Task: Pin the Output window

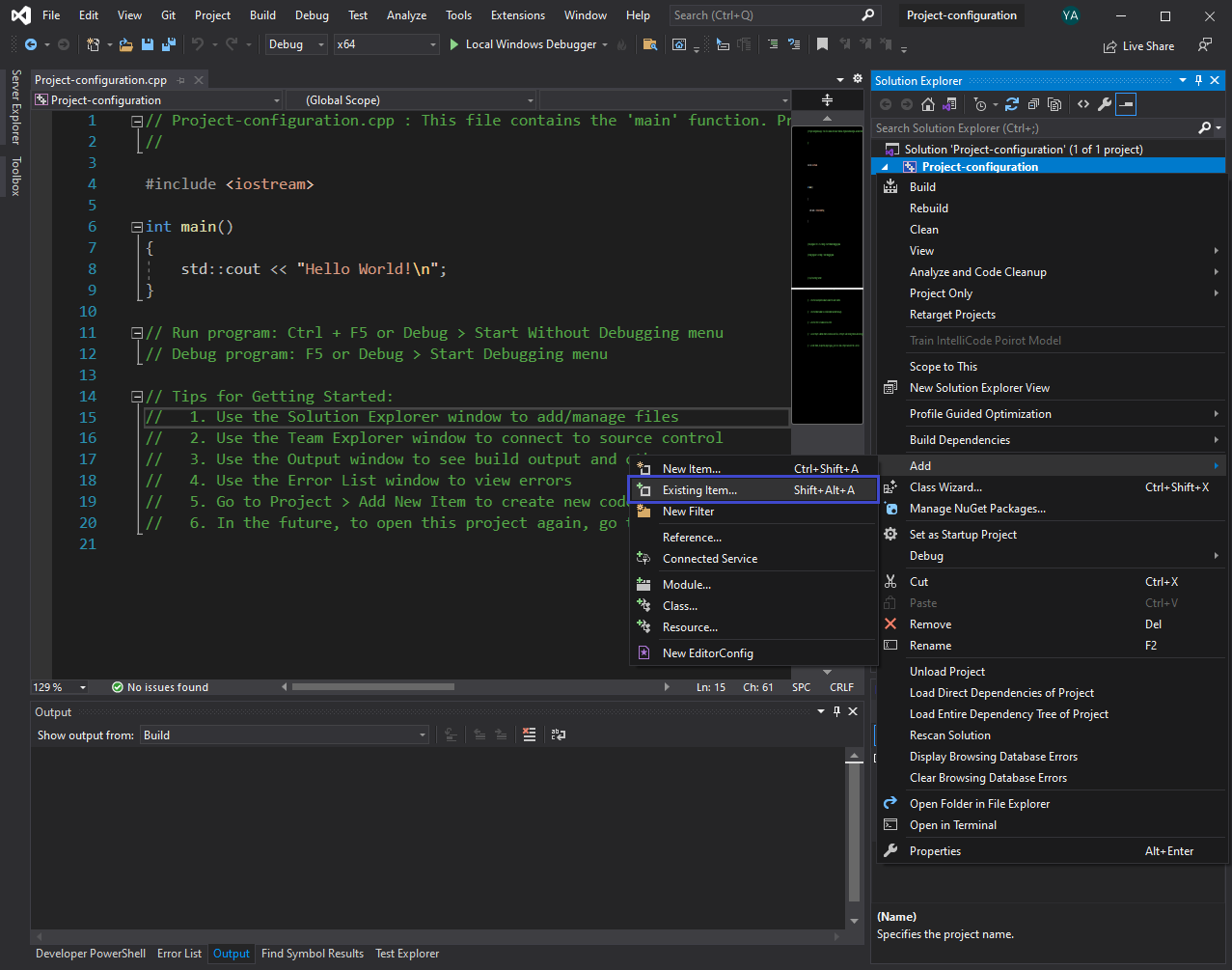Action: tap(836, 711)
